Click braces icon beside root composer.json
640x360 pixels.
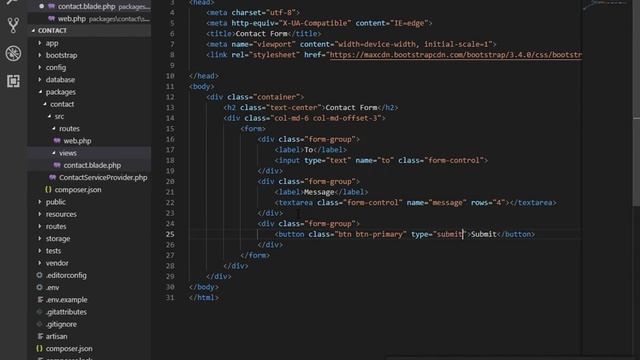coord(39,349)
